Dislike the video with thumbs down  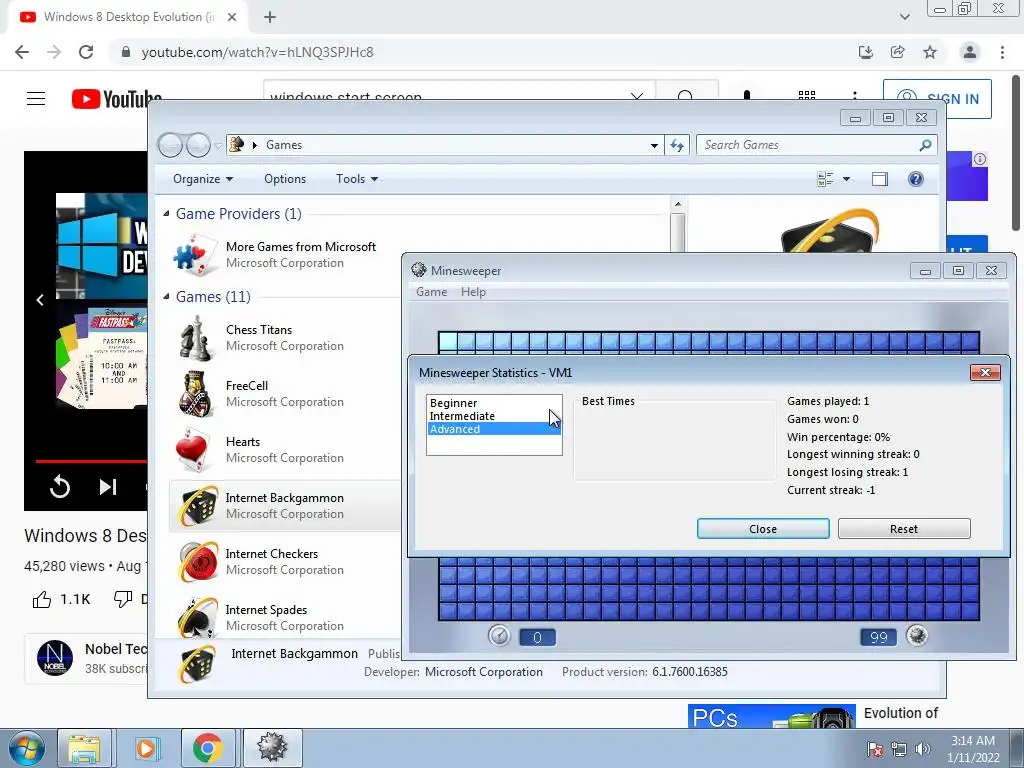123,598
